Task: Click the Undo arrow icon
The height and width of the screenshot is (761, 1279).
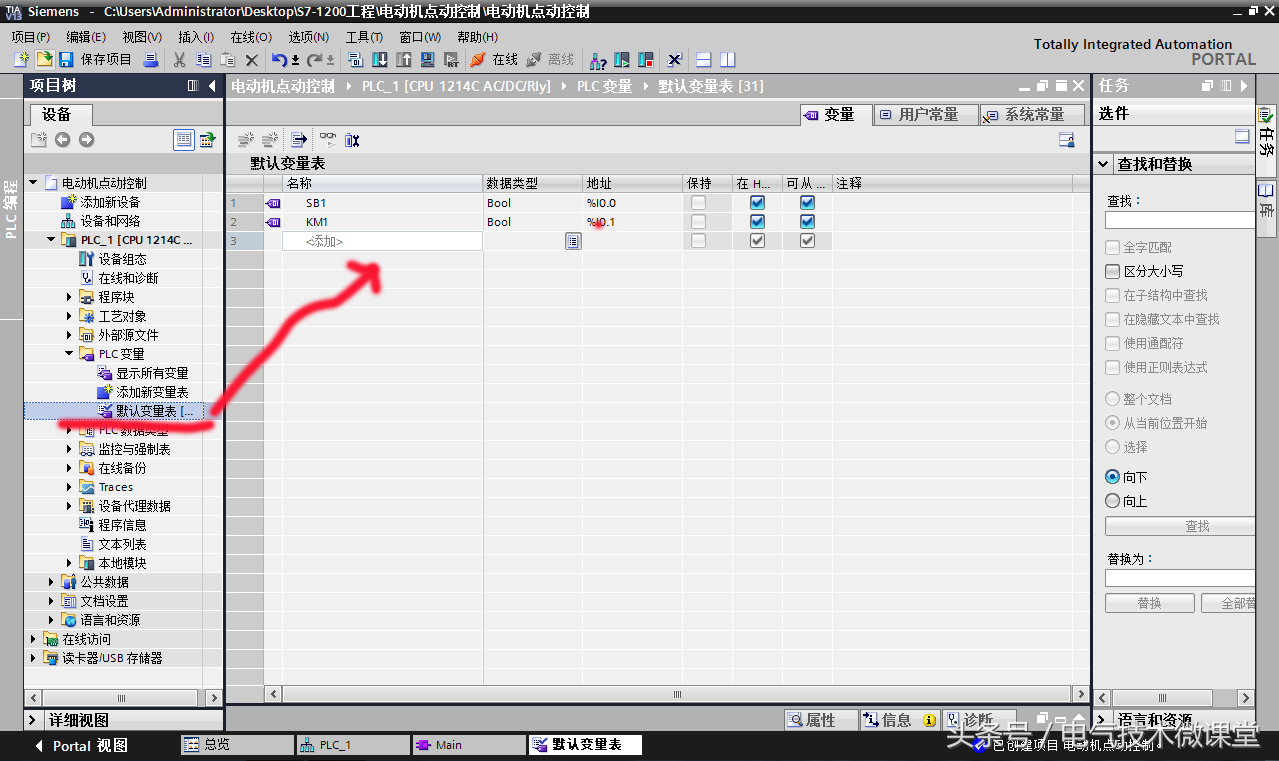Action: coord(280,60)
